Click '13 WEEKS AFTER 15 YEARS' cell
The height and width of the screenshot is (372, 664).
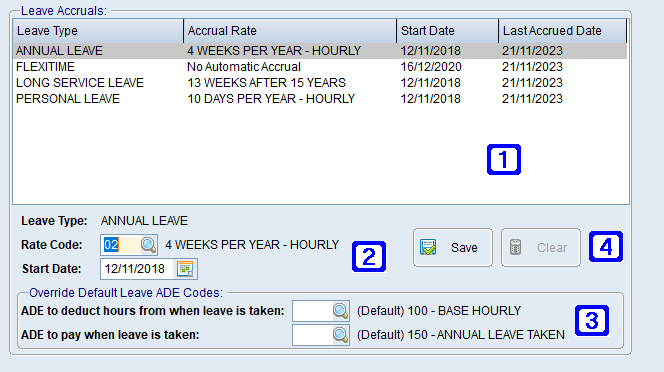266,83
